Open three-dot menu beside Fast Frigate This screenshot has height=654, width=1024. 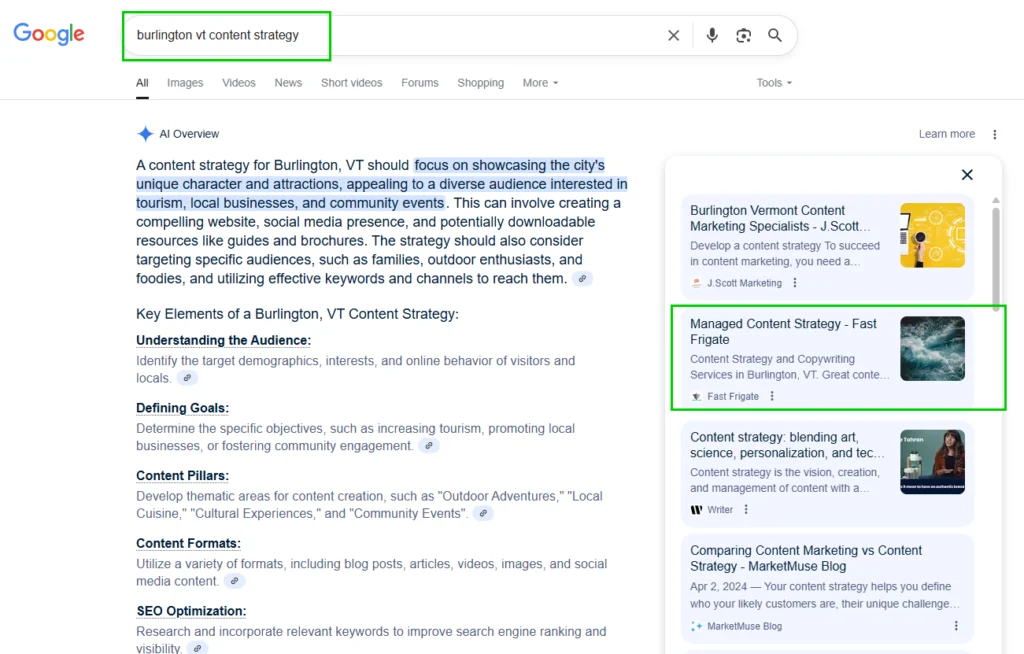772,396
